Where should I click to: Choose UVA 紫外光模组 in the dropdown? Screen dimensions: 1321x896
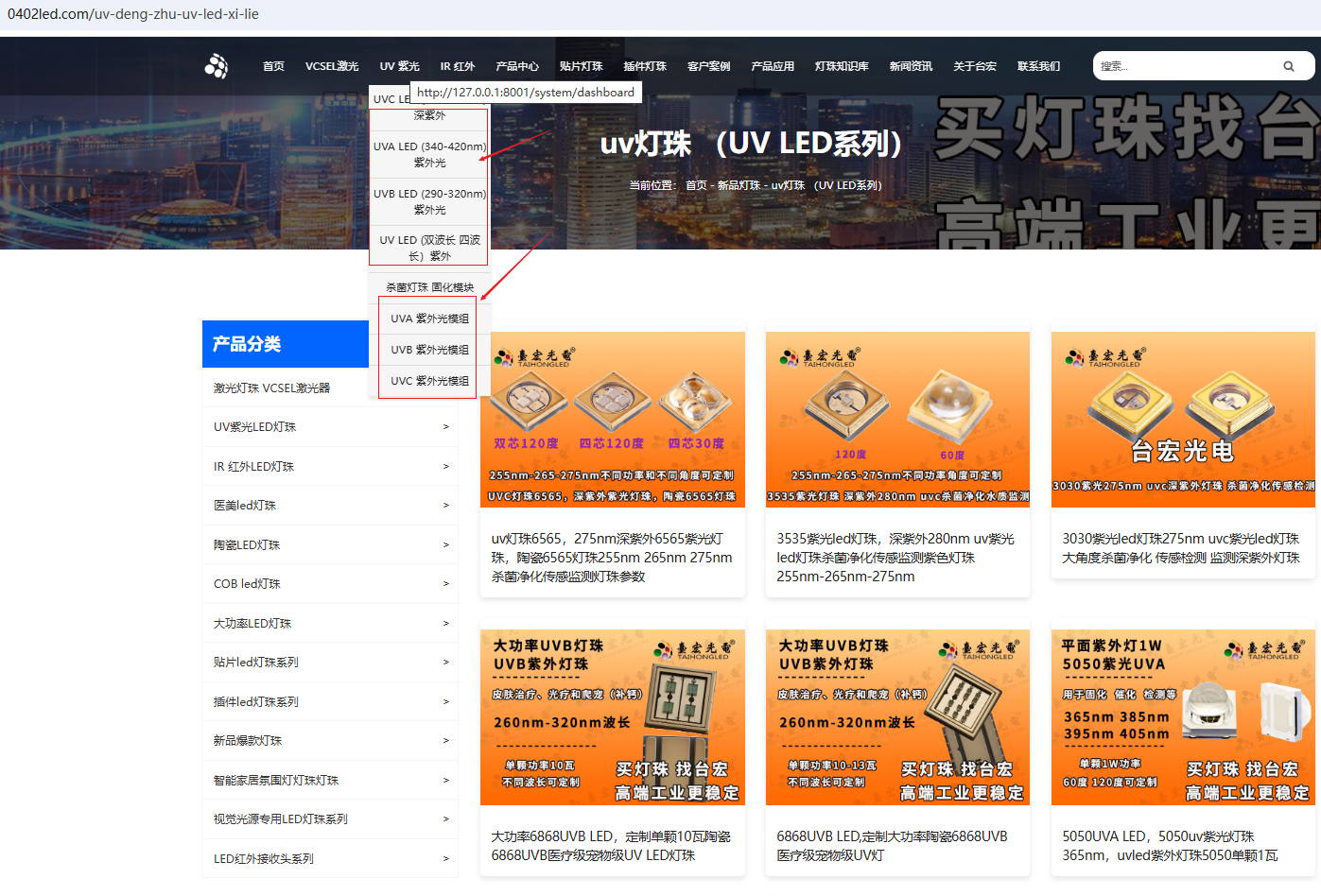tap(429, 319)
